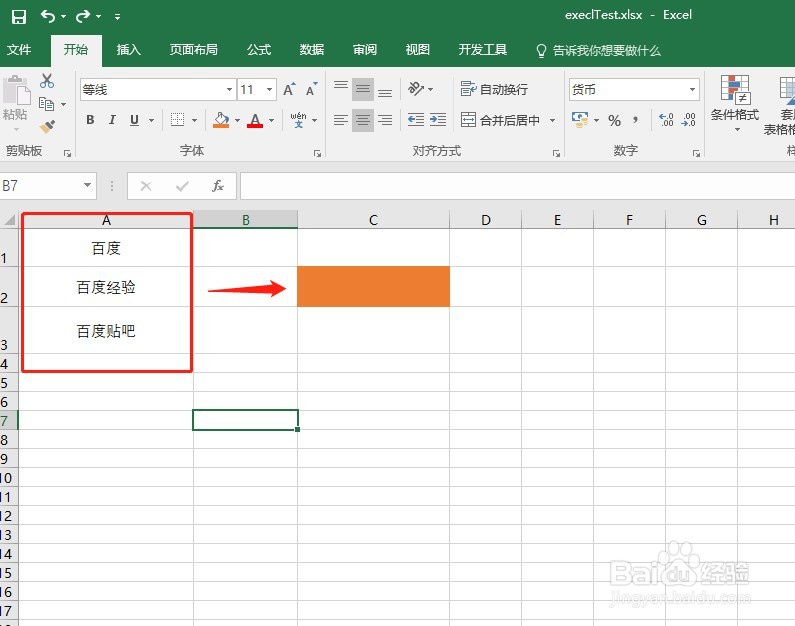The height and width of the screenshot is (626, 795).
Task: Click the formula bar input area
Action: (517, 186)
